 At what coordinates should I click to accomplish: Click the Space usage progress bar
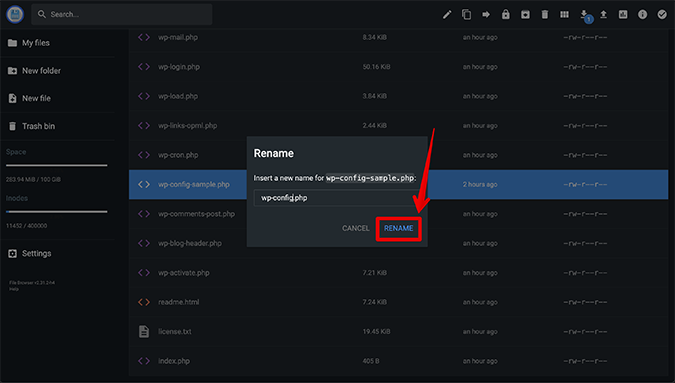coord(56,165)
